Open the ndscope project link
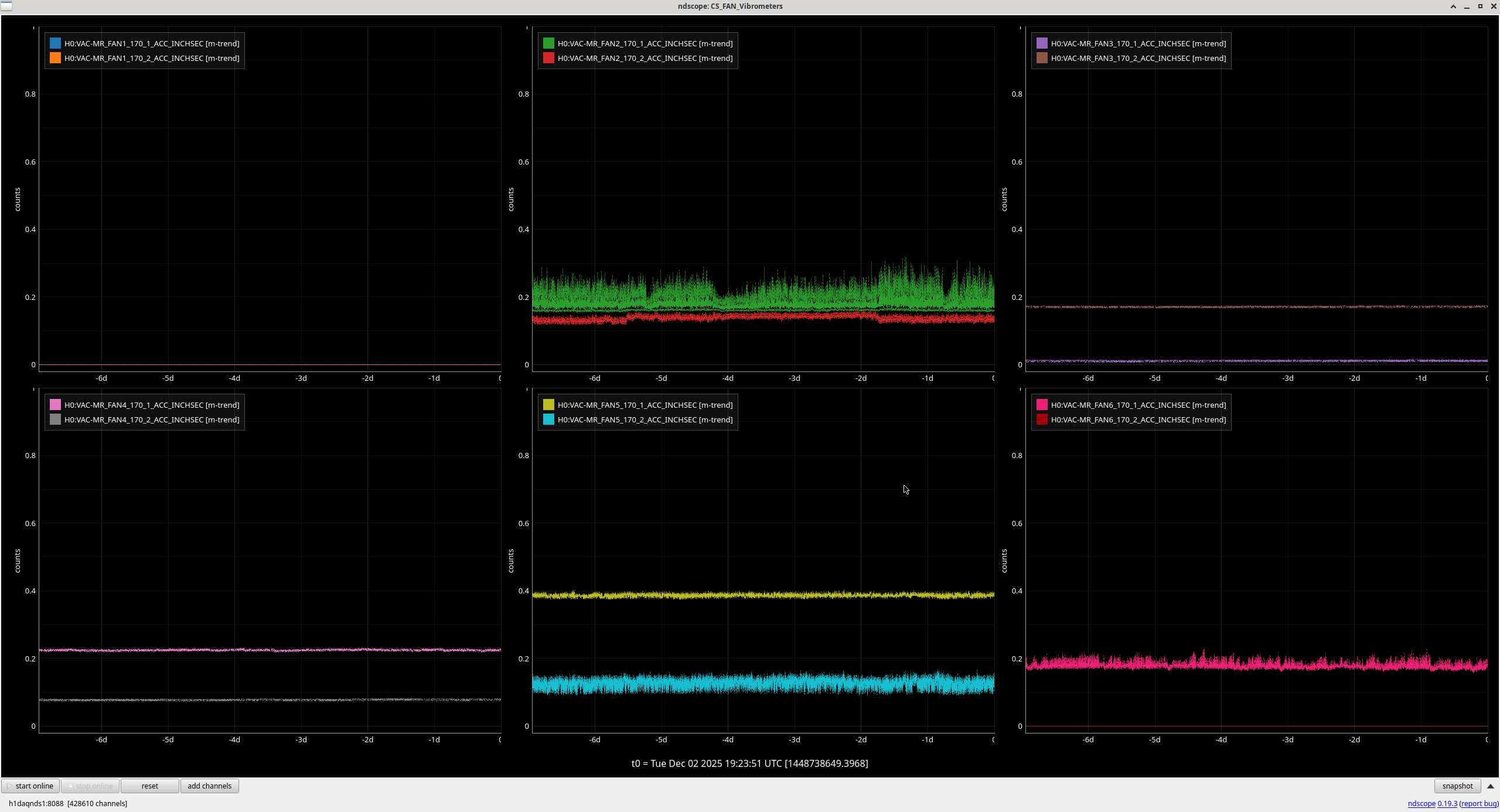1500x812 pixels. coord(1421,803)
